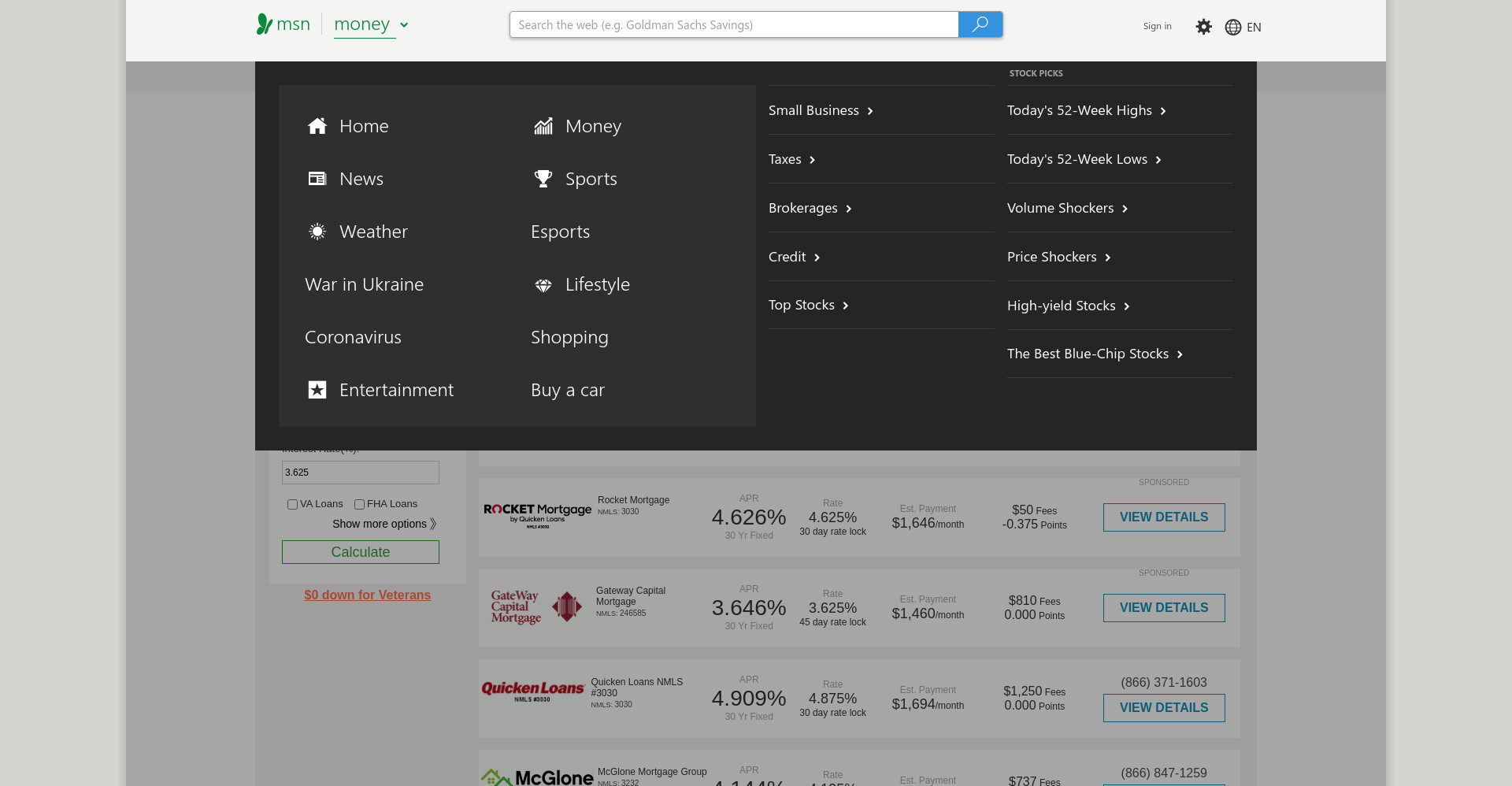
Task: Click the Sports menu label
Action: click(x=591, y=179)
